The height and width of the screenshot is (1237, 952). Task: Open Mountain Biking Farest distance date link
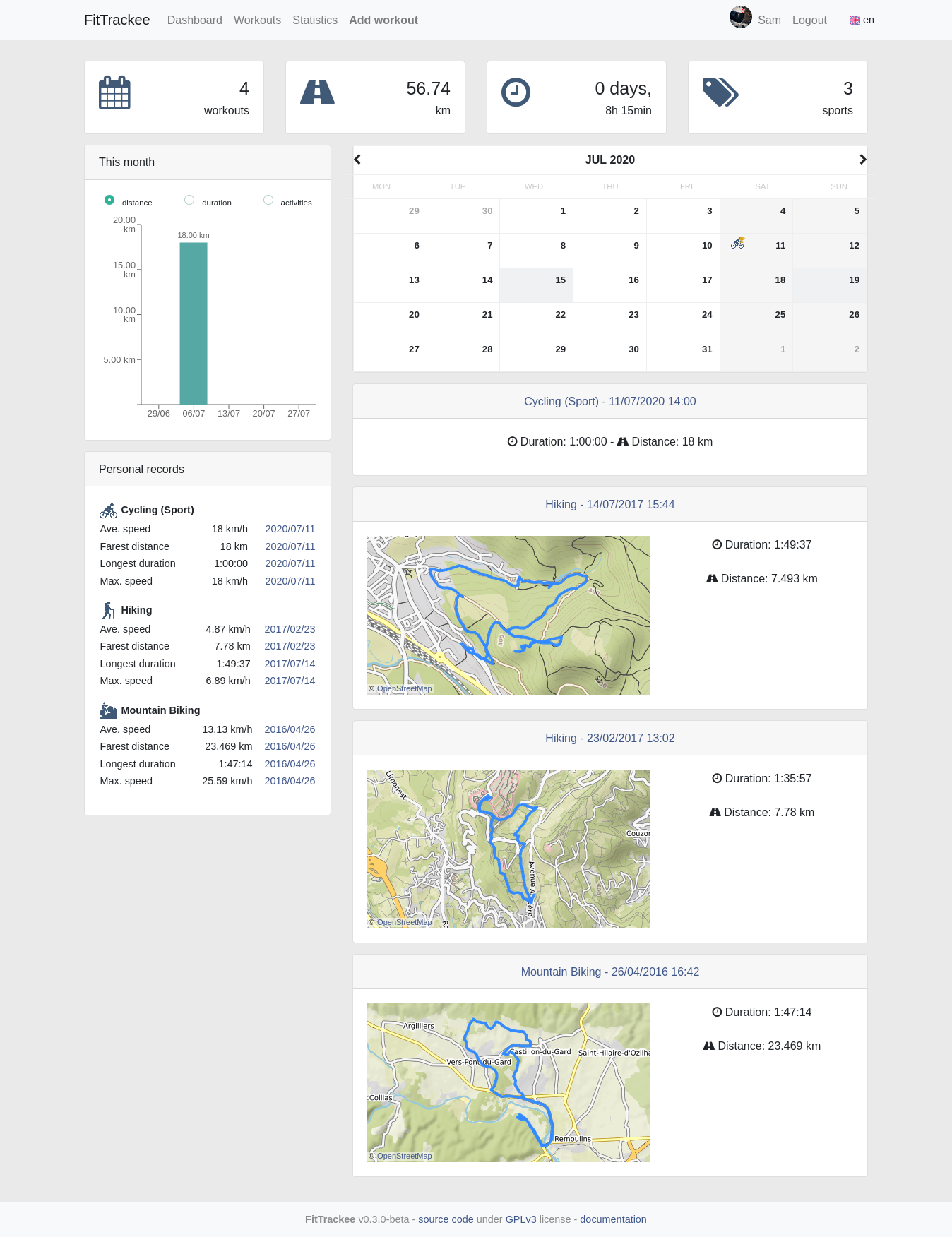(290, 746)
